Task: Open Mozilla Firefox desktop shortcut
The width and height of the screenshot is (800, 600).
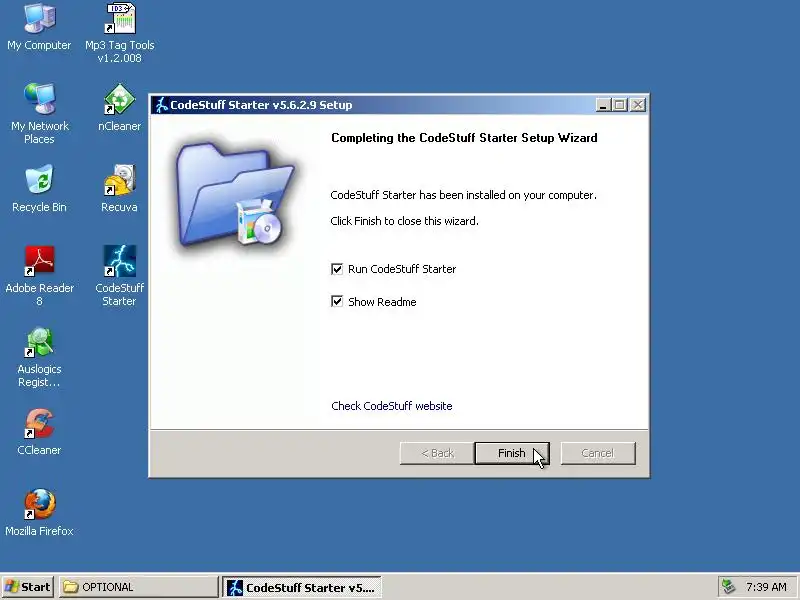Action: [x=39, y=512]
